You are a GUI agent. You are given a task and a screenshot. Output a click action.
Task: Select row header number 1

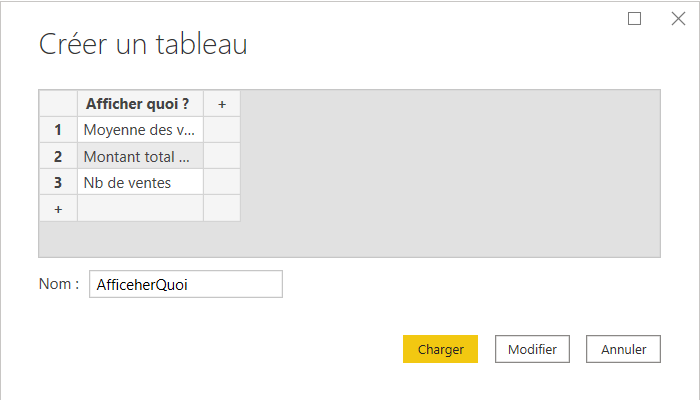coord(58,130)
